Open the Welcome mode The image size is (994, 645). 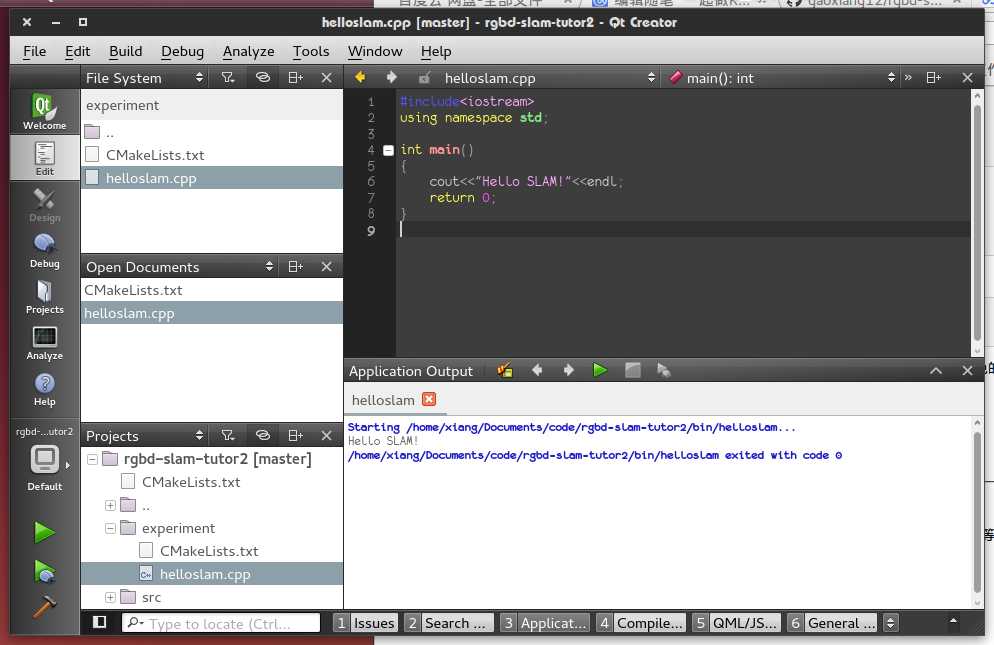(44, 111)
